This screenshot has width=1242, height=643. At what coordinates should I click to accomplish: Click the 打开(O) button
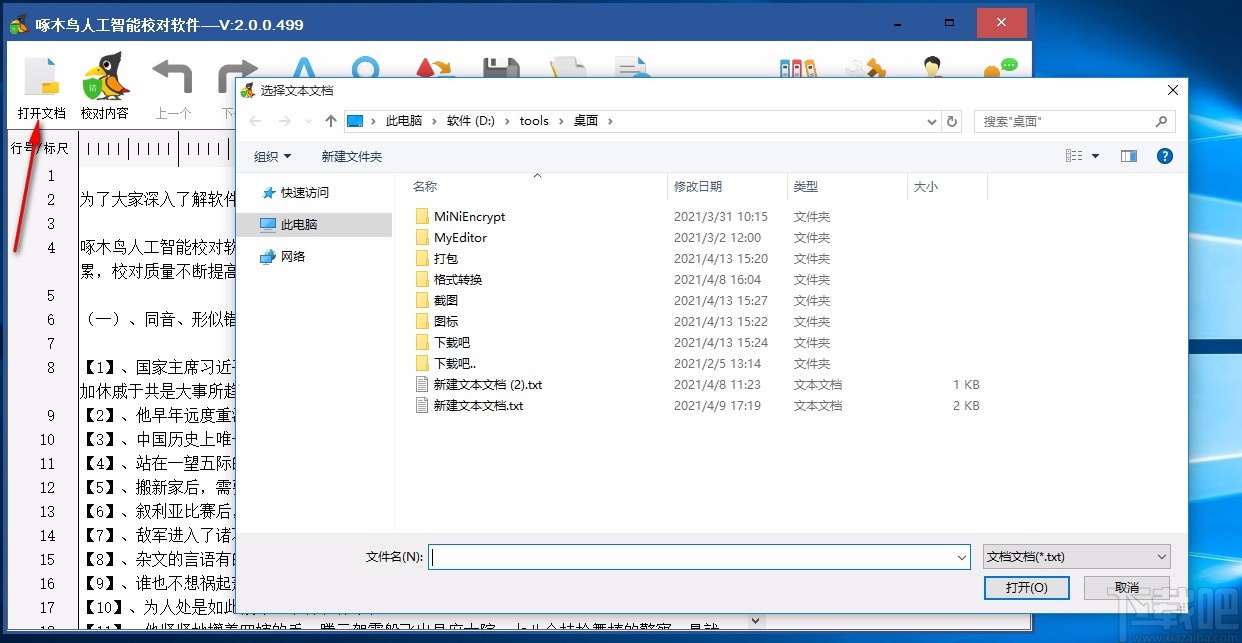coord(1026,588)
